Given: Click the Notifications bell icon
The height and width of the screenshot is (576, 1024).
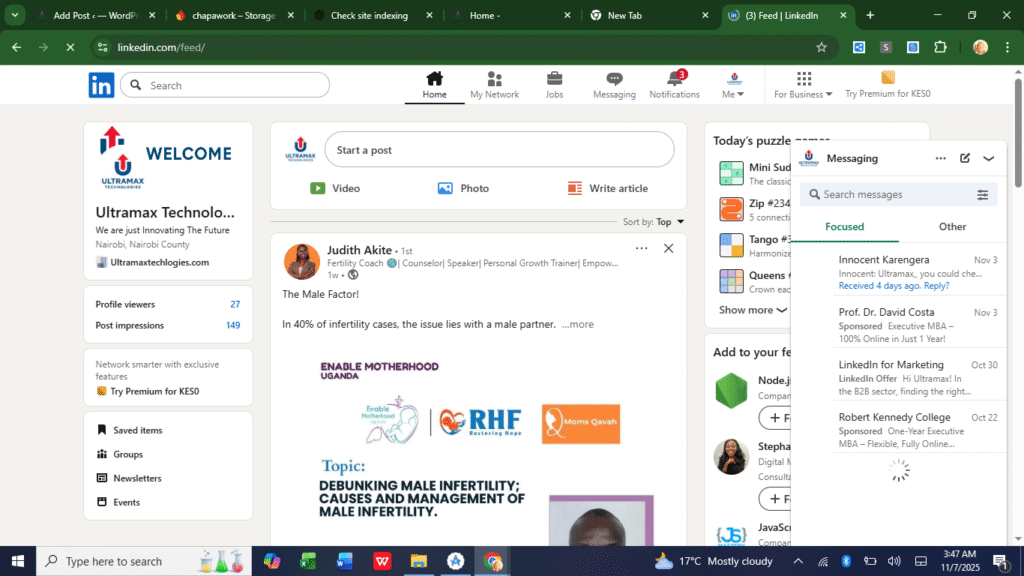Looking at the screenshot, I should (674, 79).
